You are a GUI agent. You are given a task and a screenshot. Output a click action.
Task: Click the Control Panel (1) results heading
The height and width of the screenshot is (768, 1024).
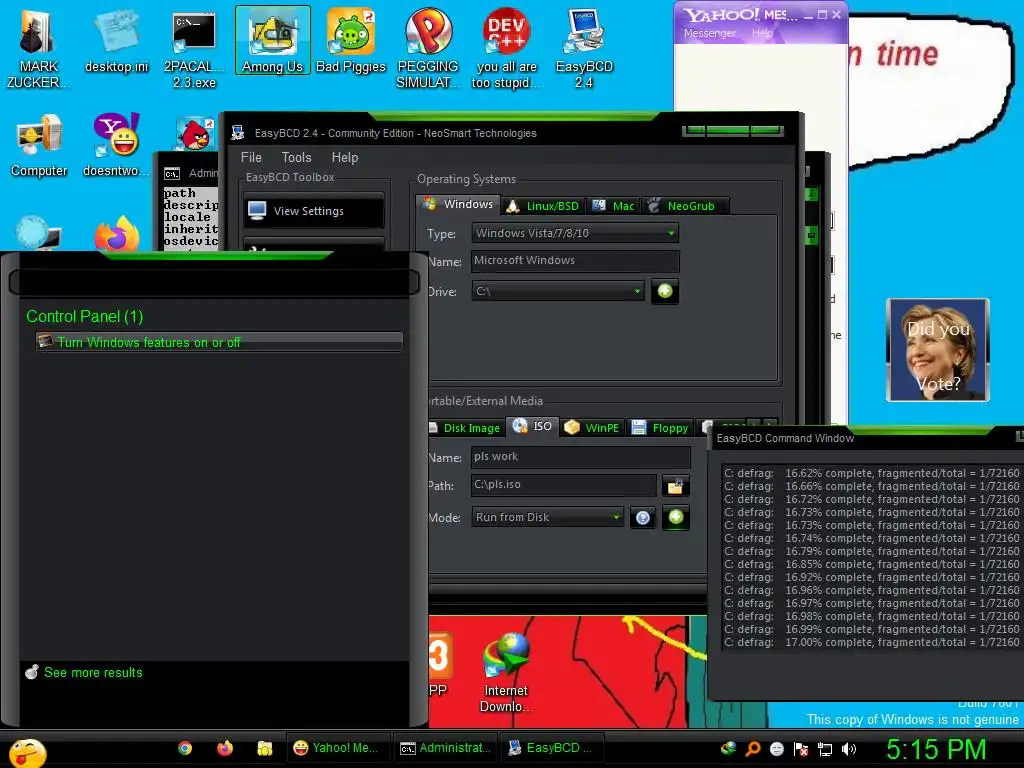tap(84, 317)
